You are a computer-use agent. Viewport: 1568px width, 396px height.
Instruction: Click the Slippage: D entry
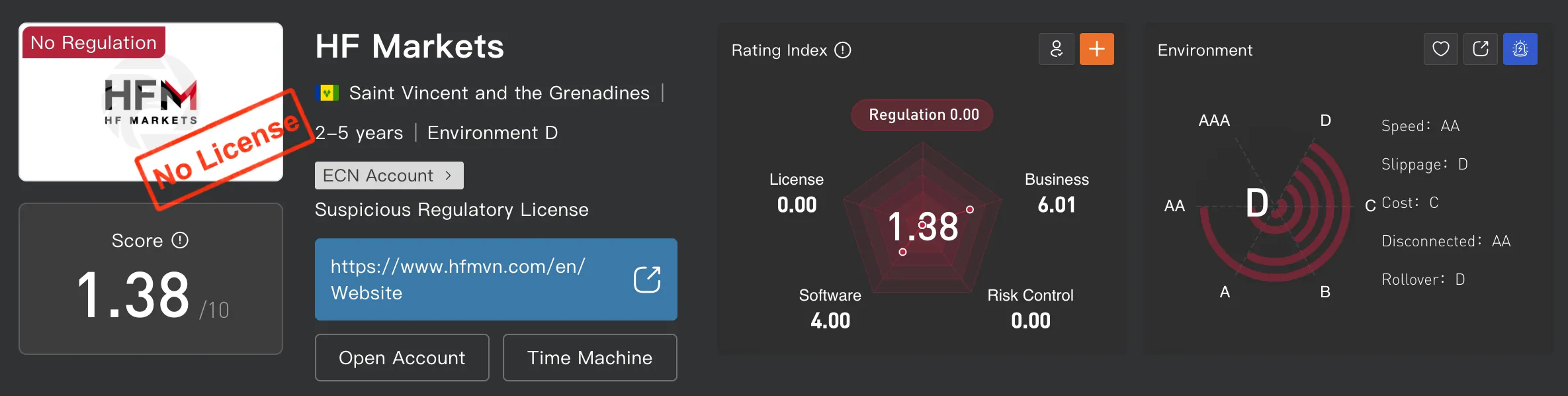click(x=1424, y=164)
